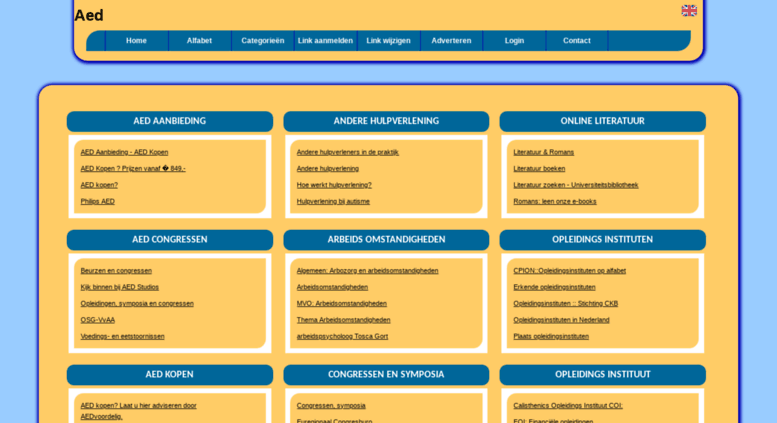Click the Login menu item

coord(514,41)
